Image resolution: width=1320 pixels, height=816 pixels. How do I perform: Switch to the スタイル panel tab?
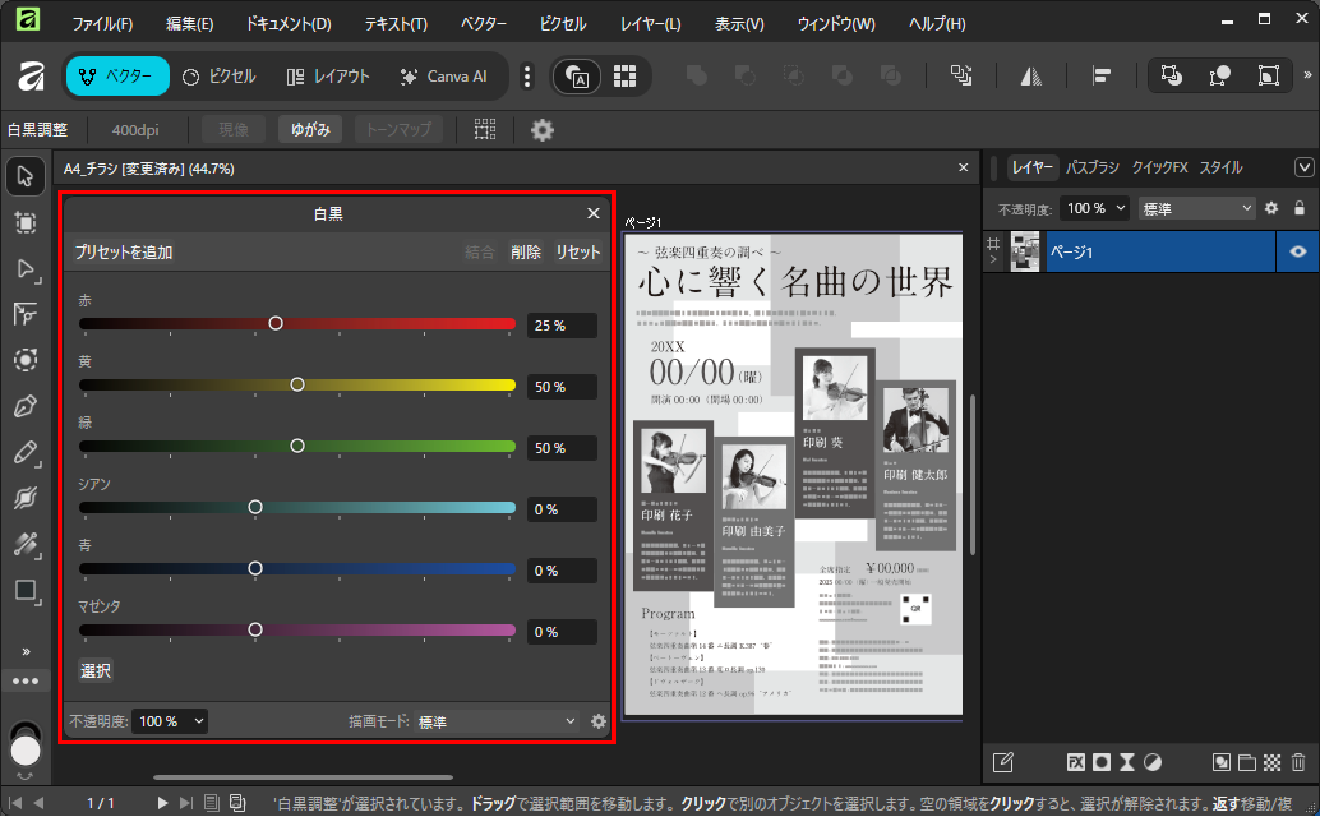[1220, 168]
